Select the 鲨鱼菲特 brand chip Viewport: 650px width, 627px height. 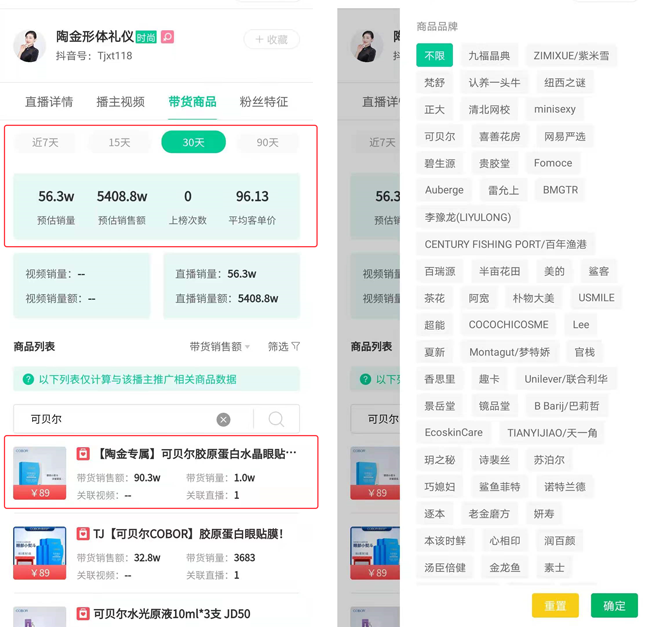click(499, 487)
